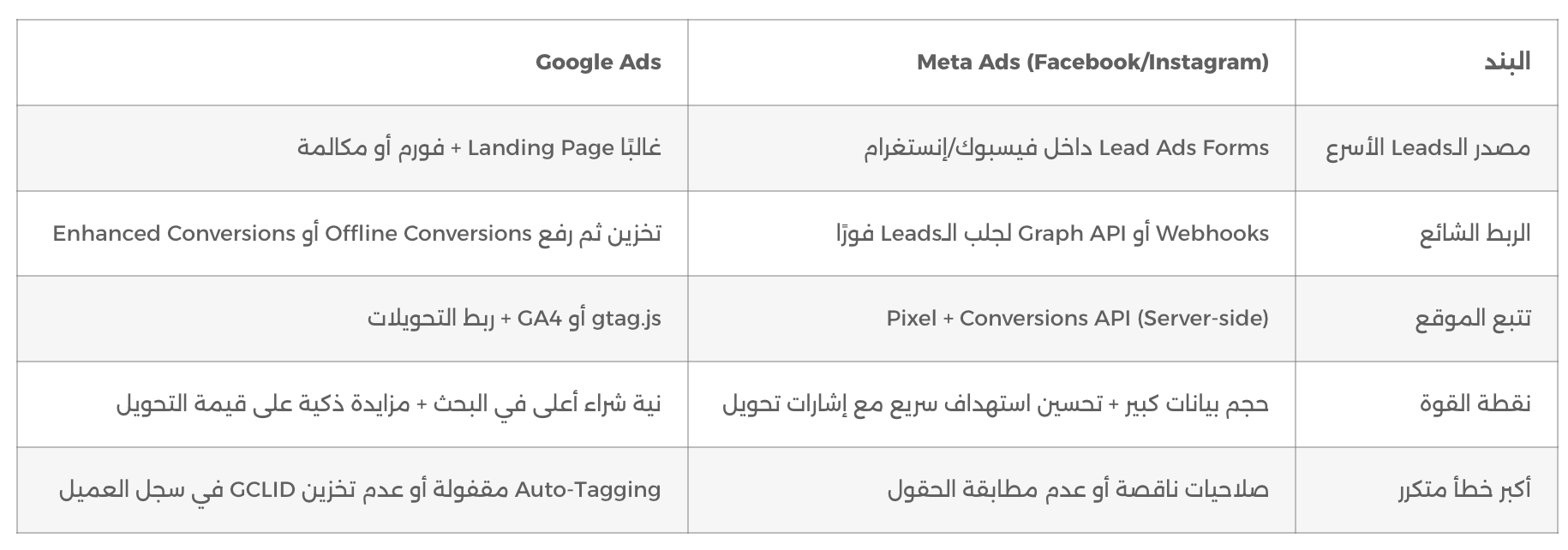The image size is (1568, 550).
Task: Click the Google Ads column header
Action: coord(598,63)
